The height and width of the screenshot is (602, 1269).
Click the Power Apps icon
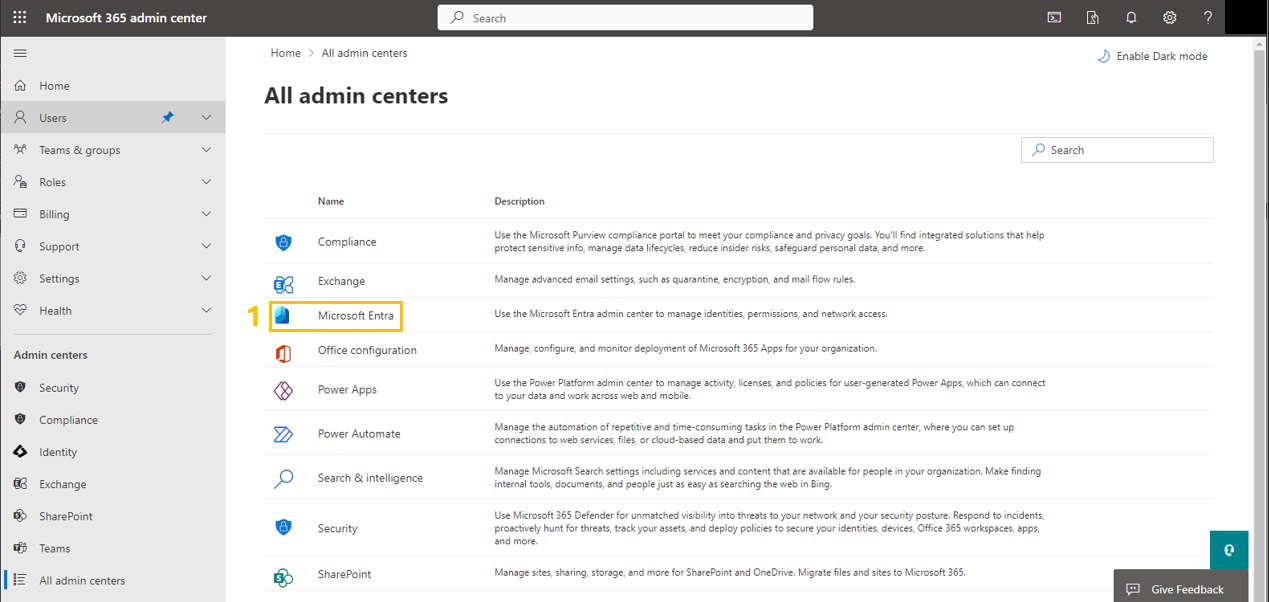tap(283, 390)
